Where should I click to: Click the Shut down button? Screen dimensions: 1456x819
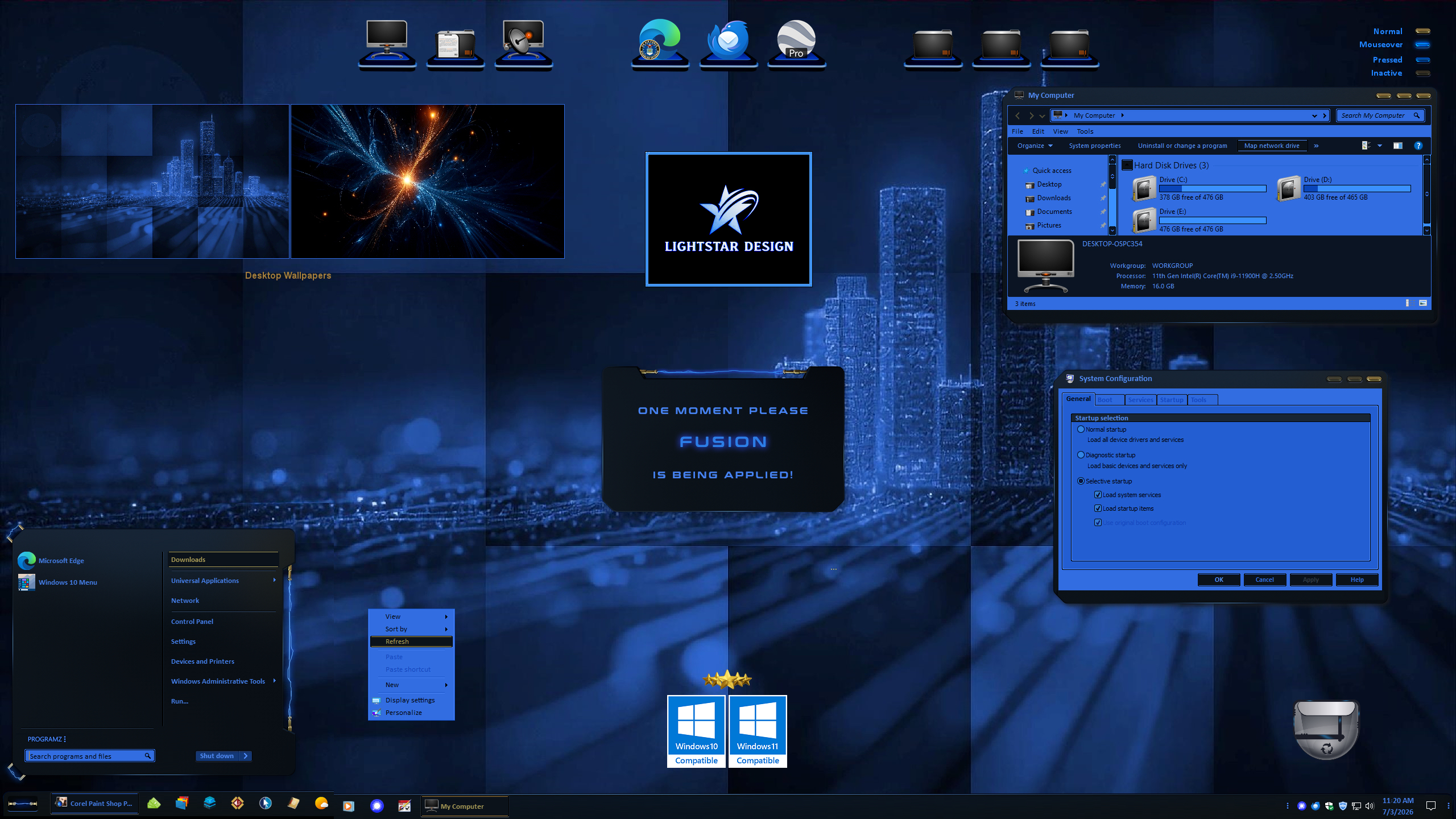point(217,756)
